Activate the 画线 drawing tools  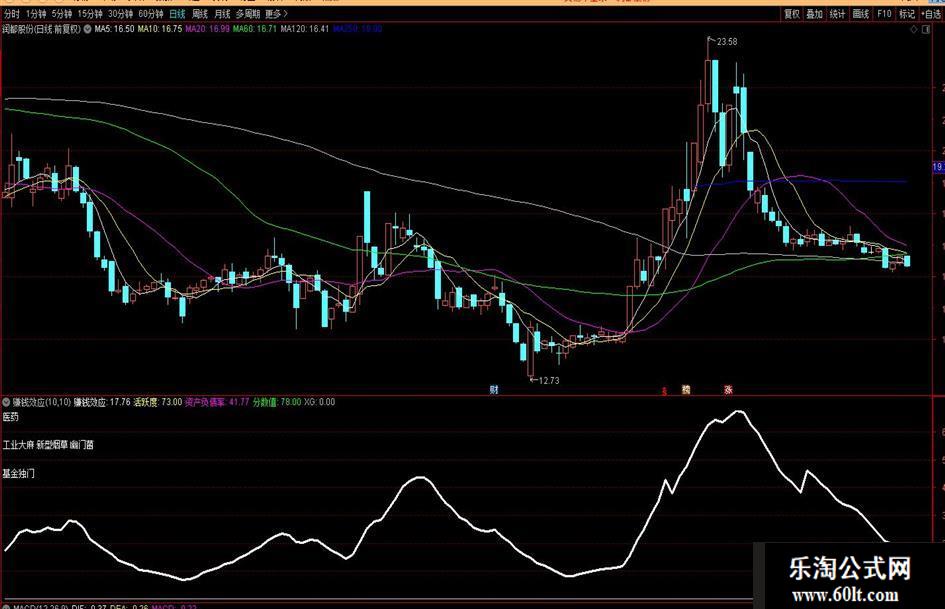(861, 13)
